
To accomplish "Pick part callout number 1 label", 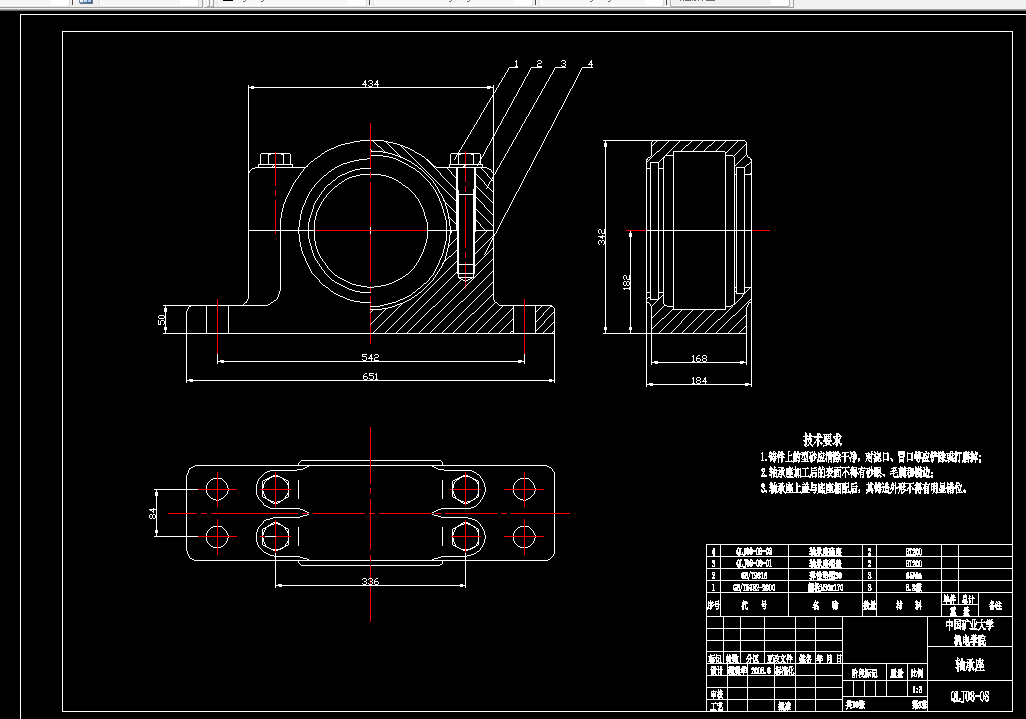I will [x=516, y=63].
